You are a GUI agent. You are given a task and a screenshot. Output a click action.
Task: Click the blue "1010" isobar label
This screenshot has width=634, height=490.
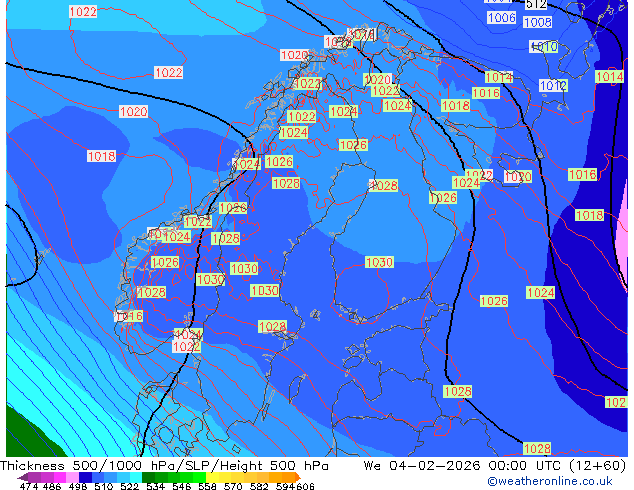[544, 46]
